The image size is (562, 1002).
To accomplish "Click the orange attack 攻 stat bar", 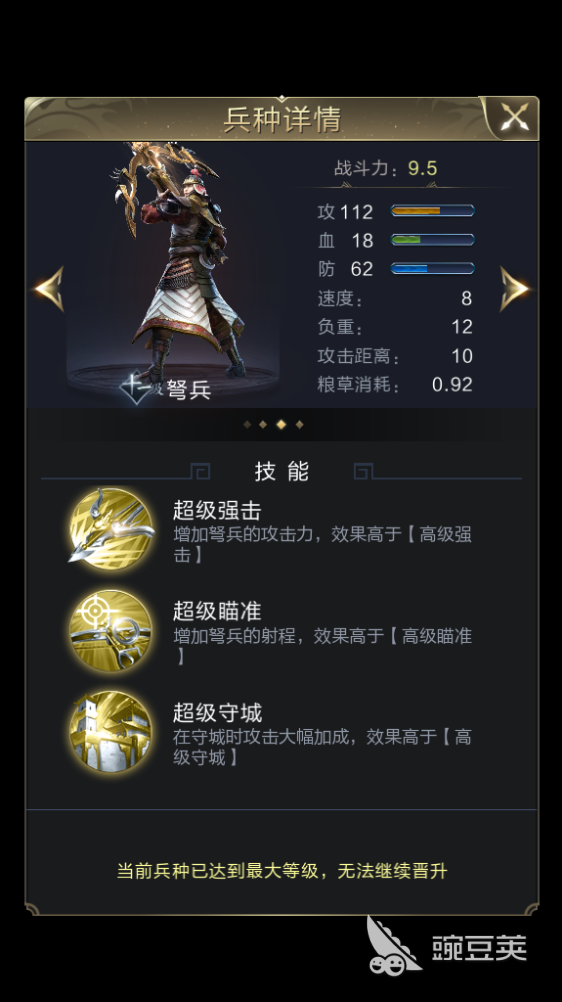I will (432, 211).
